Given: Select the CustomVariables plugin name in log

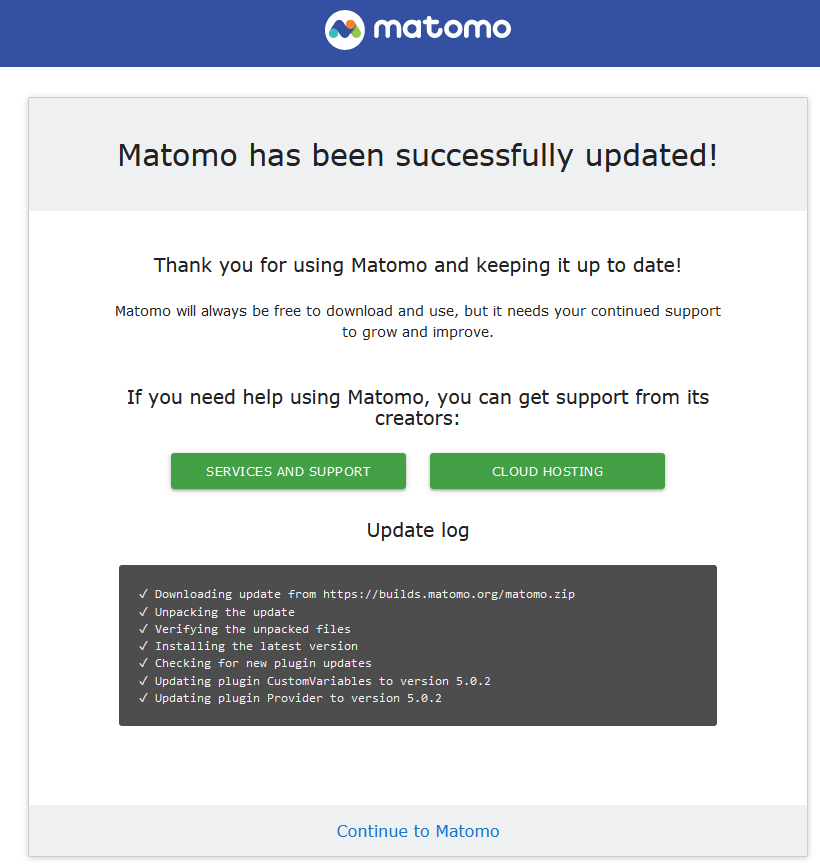Looking at the screenshot, I should tap(318, 681).
